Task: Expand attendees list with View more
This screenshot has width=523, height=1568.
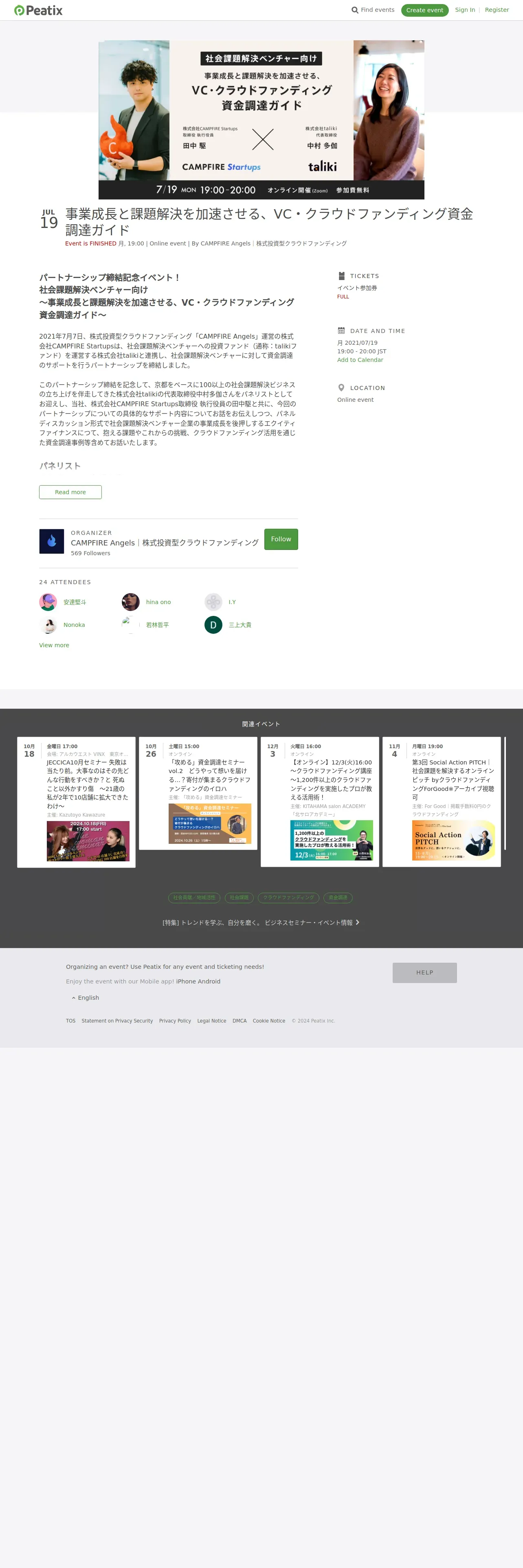Action: click(x=54, y=645)
